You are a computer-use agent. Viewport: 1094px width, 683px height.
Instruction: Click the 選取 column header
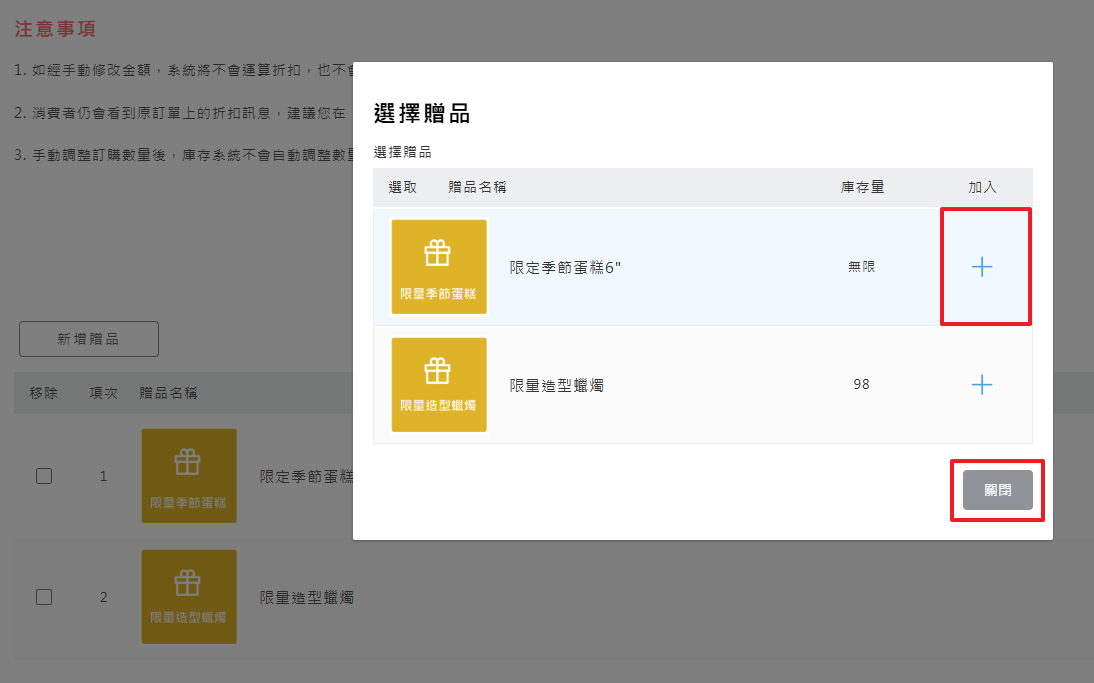click(403, 187)
